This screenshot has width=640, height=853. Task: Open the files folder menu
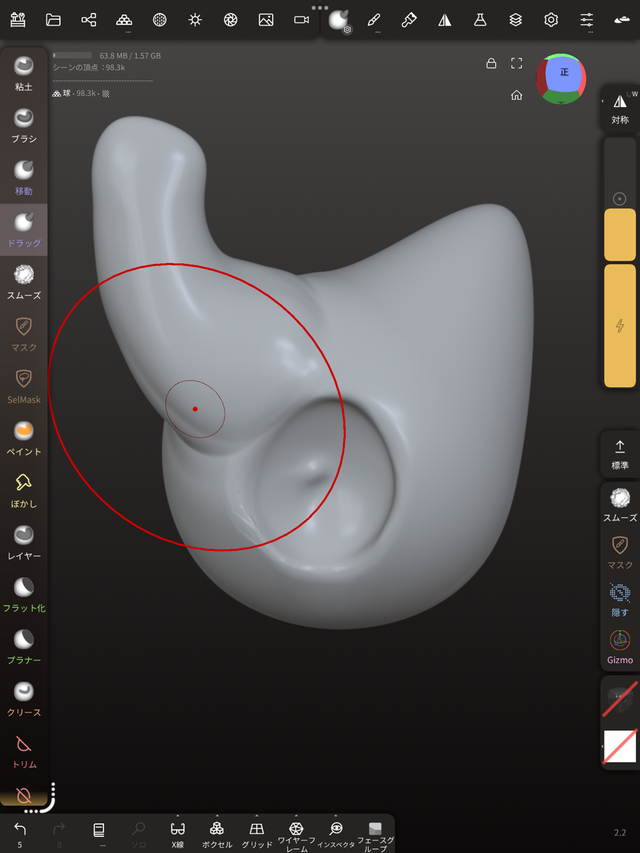[53, 19]
